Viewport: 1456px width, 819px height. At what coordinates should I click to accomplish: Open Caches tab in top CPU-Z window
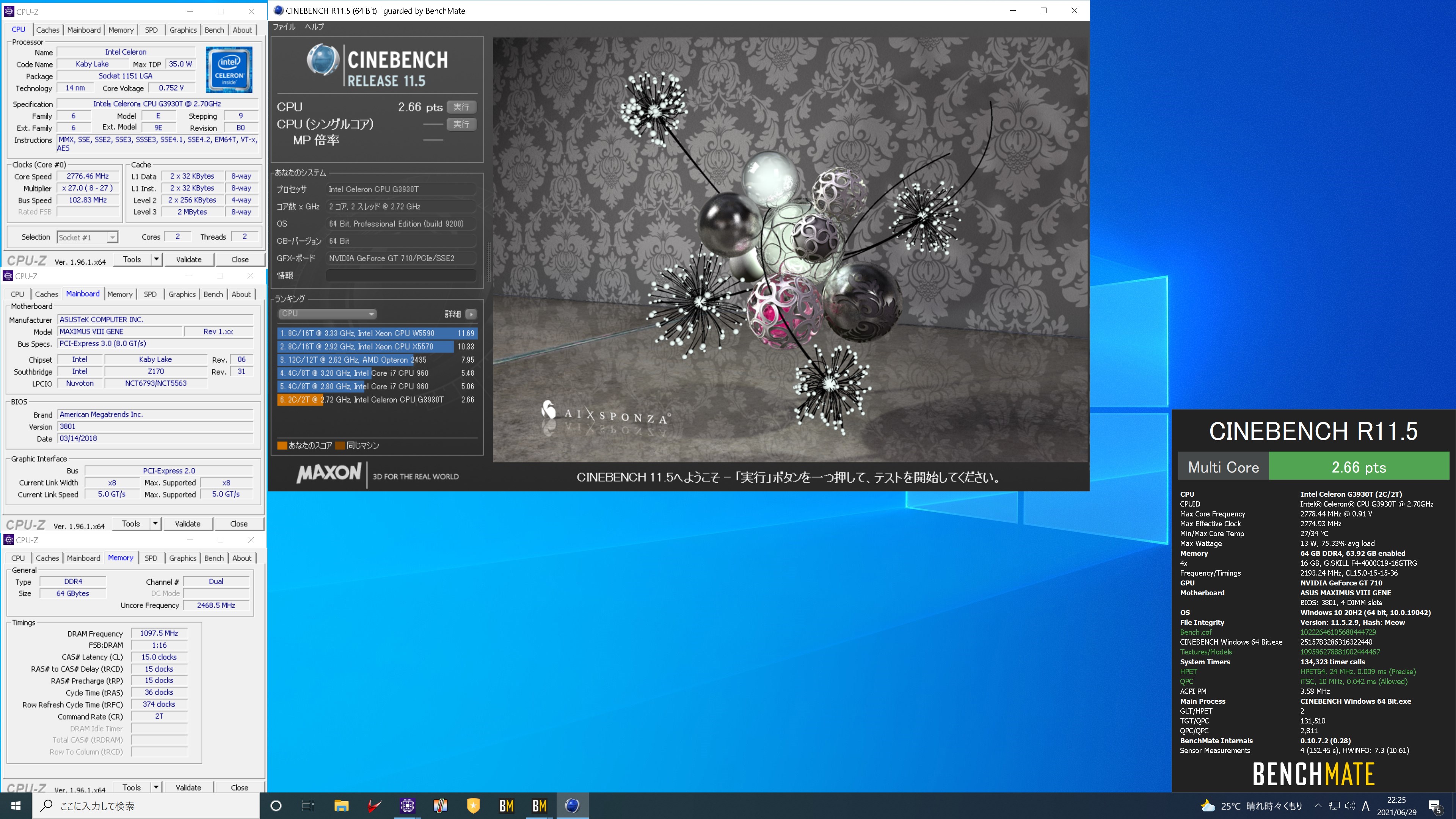point(47,30)
